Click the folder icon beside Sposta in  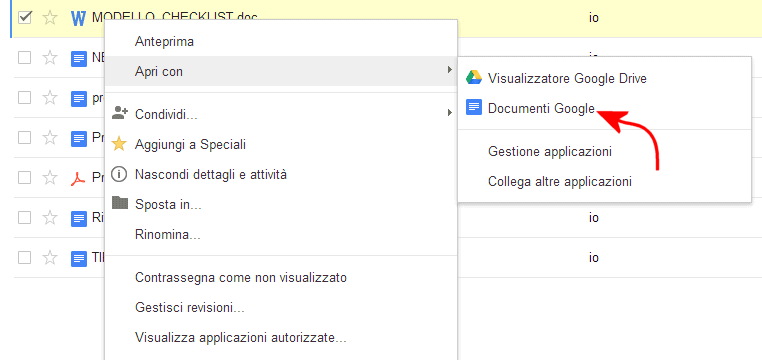pos(120,203)
